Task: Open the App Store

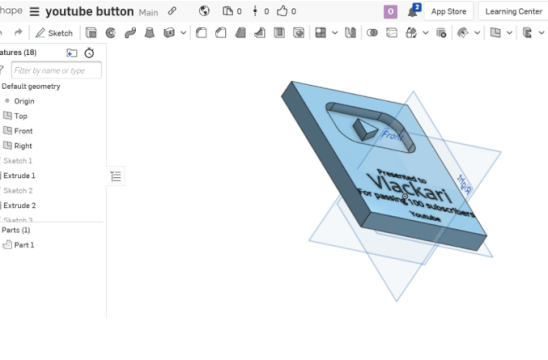Action: coord(448,12)
